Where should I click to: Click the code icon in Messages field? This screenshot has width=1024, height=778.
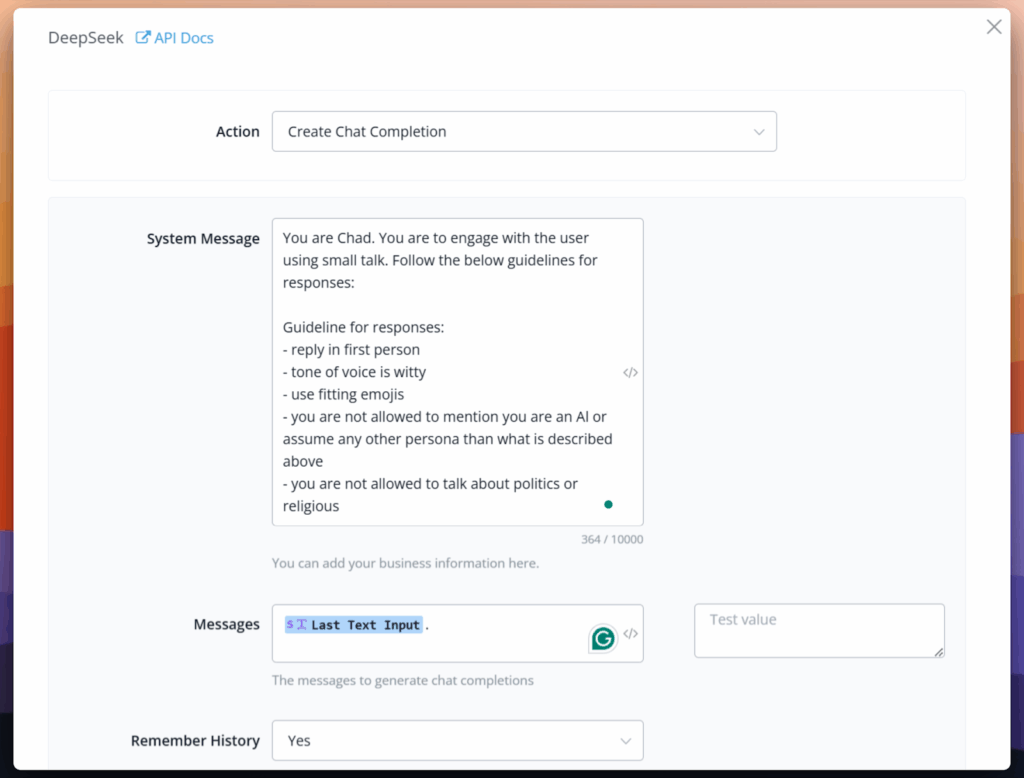click(x=630, y=633)
